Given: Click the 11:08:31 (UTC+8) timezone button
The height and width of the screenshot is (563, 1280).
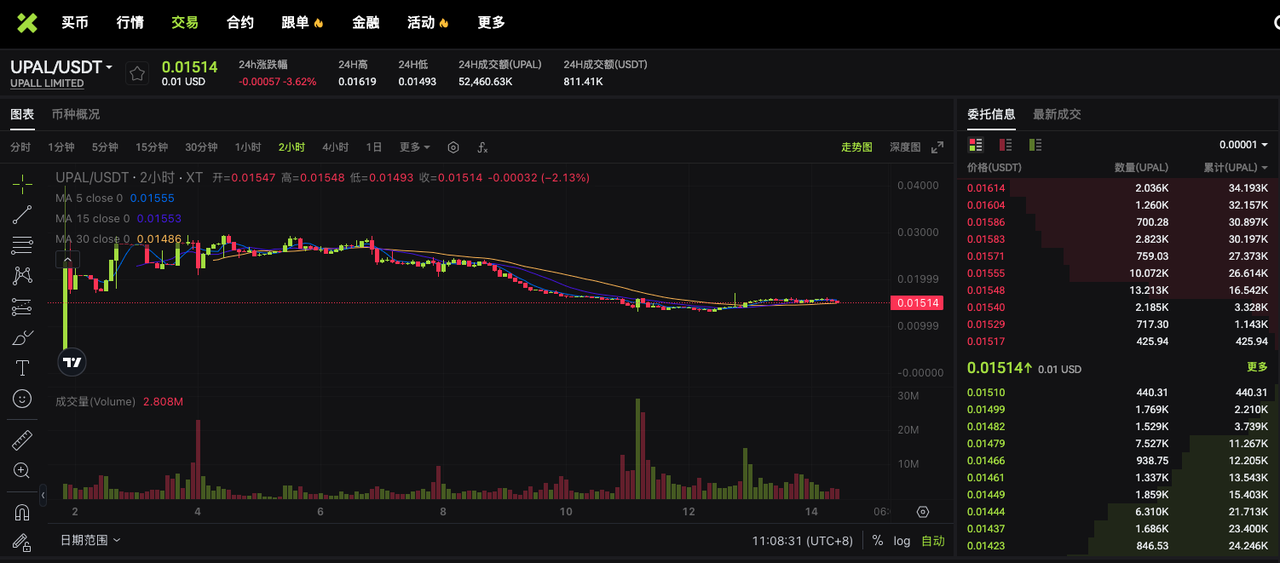Looking at the screenshot, I should pos(803,540).
